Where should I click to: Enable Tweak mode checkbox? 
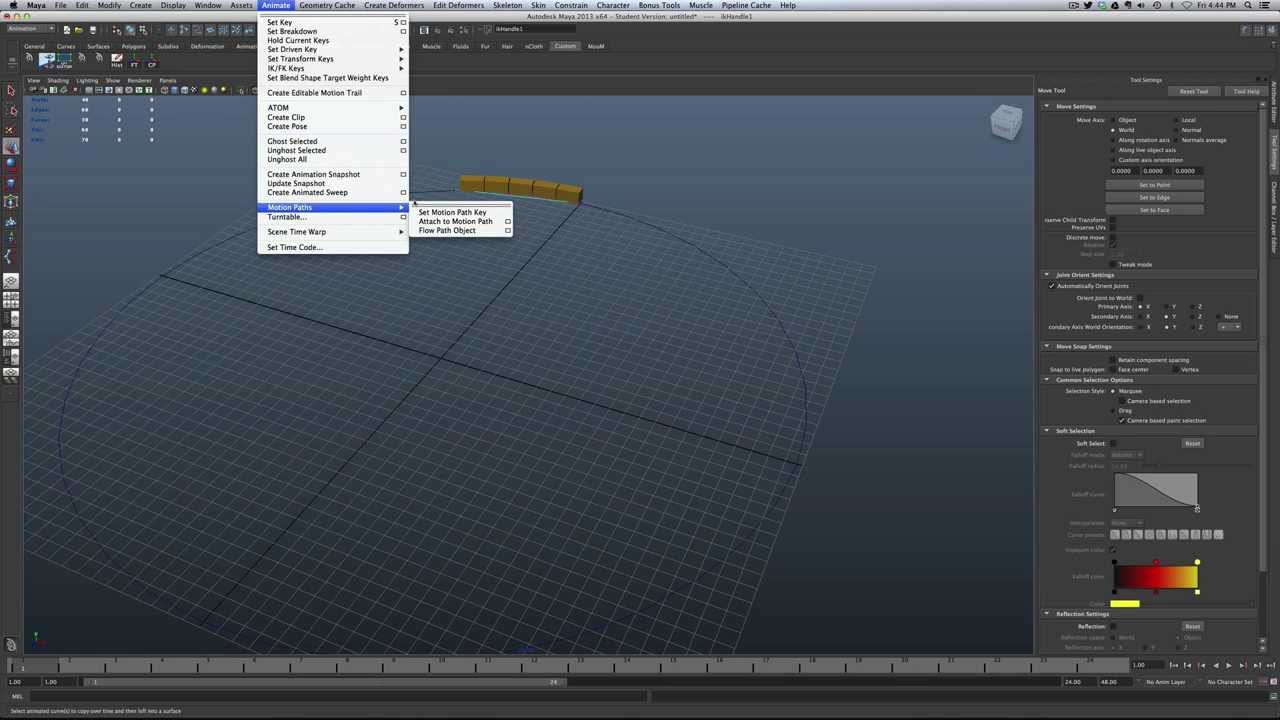coord(1112,265)
